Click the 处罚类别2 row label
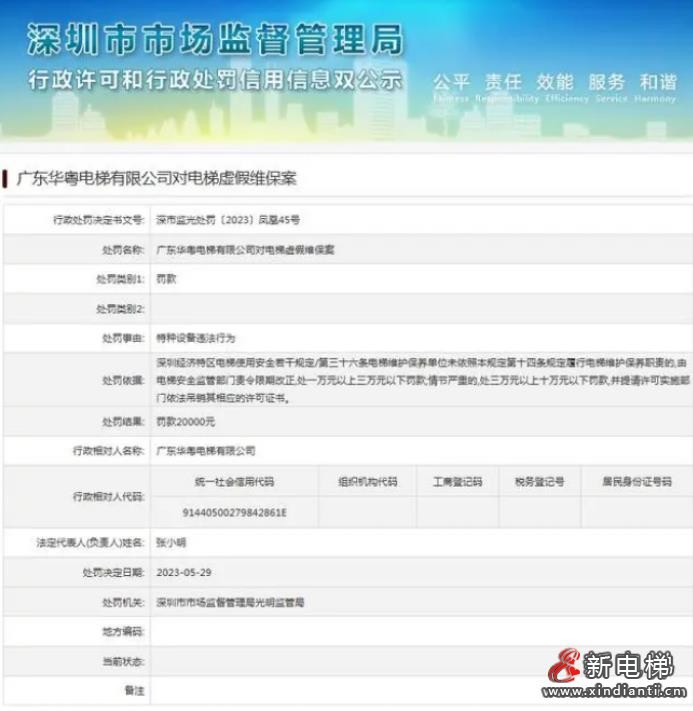The height and width of the screenshot is (711, 693). tap(120, 309)
